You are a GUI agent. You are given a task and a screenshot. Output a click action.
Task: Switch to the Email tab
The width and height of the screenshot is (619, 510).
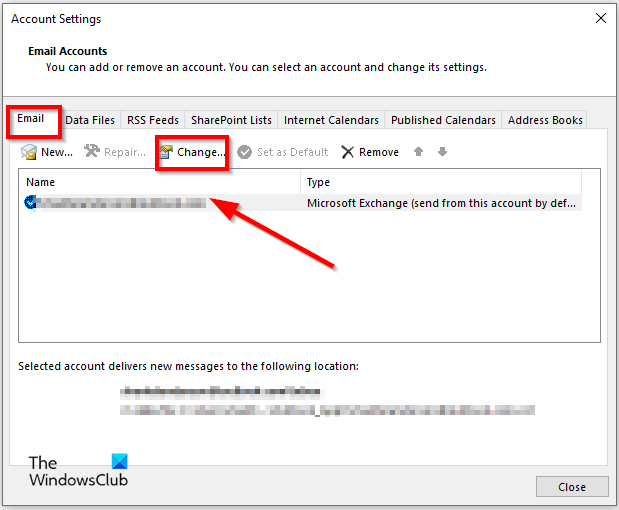[x=30, y=118]
